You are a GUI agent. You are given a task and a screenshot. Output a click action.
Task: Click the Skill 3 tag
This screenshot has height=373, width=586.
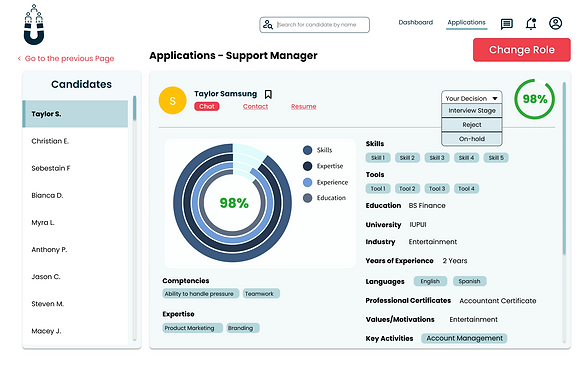coord(437,158)
